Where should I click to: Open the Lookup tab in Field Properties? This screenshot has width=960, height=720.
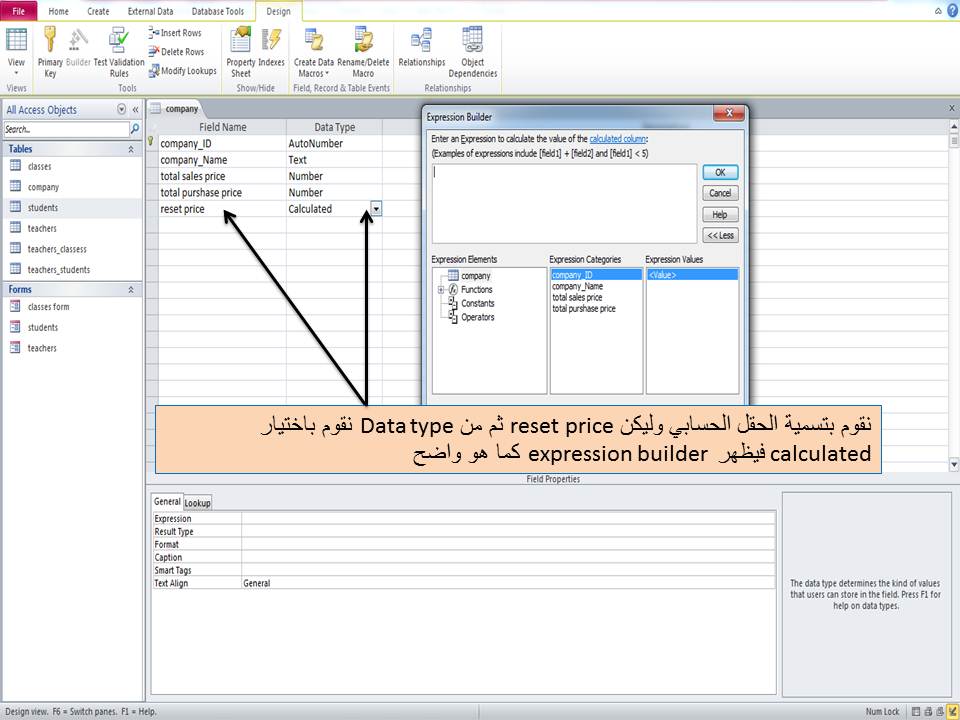[x=196, y=502]
